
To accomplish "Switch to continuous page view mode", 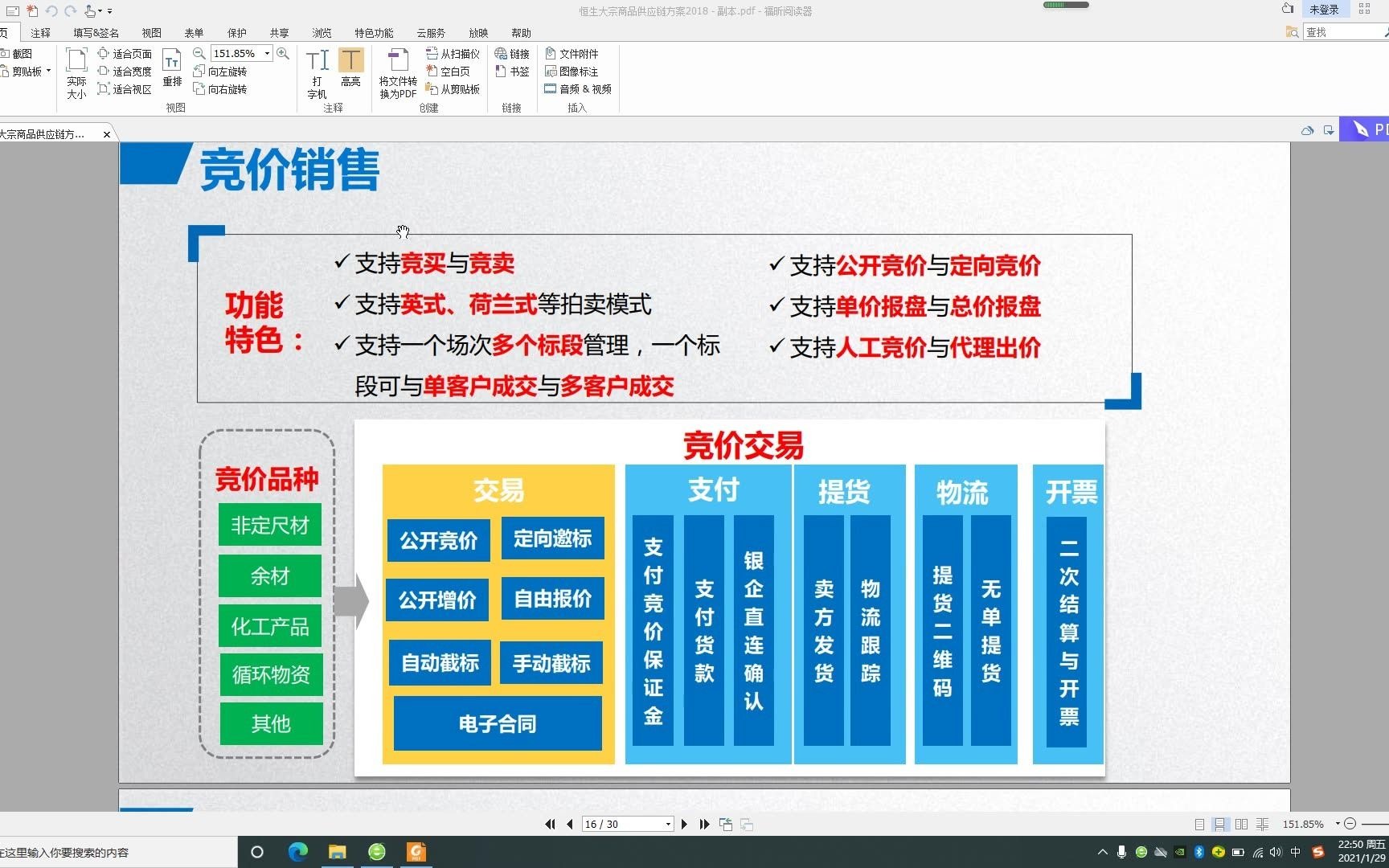I will (x=1220, y=824).
